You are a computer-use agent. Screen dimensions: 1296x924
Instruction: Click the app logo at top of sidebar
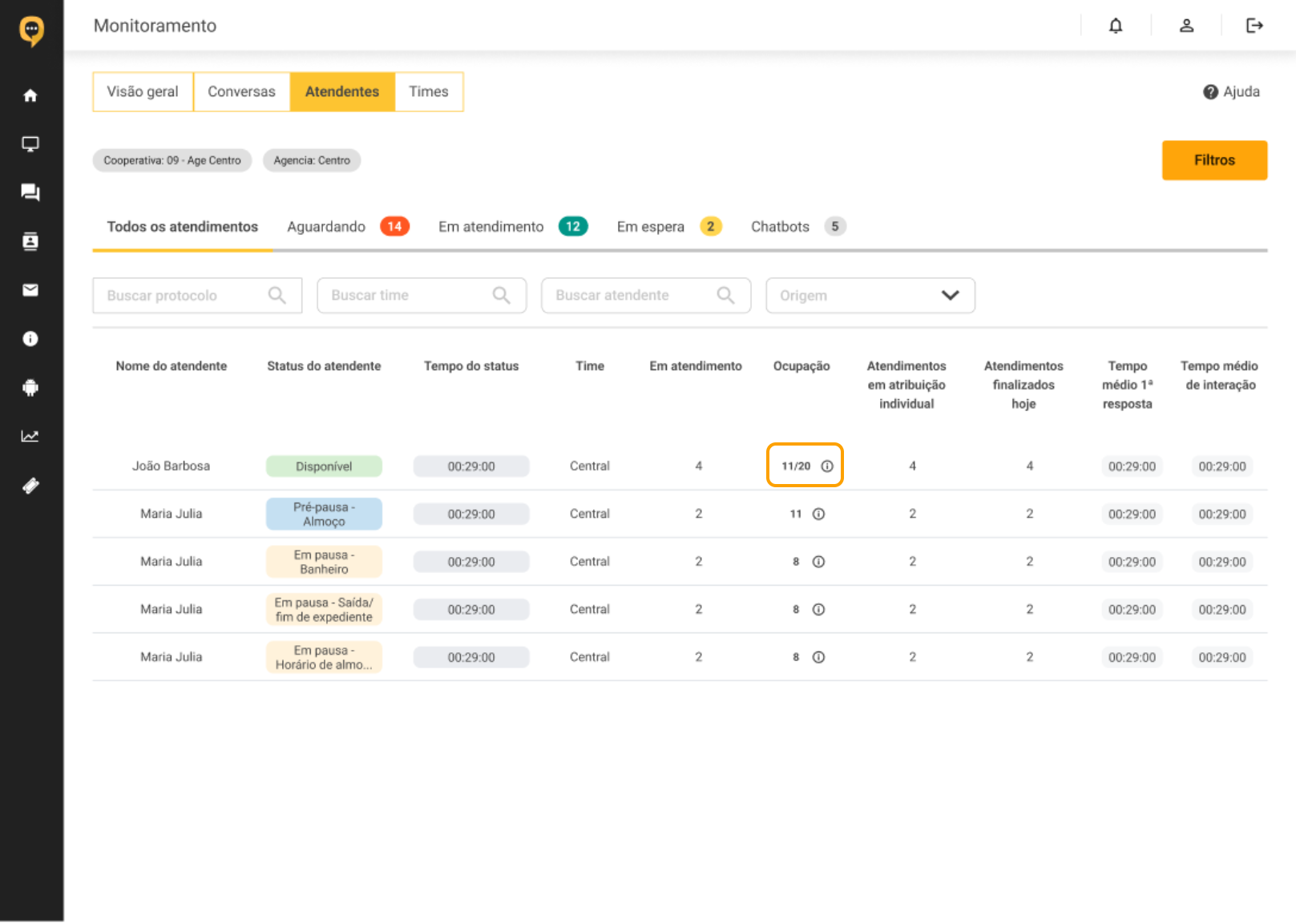tap(31, 31)
